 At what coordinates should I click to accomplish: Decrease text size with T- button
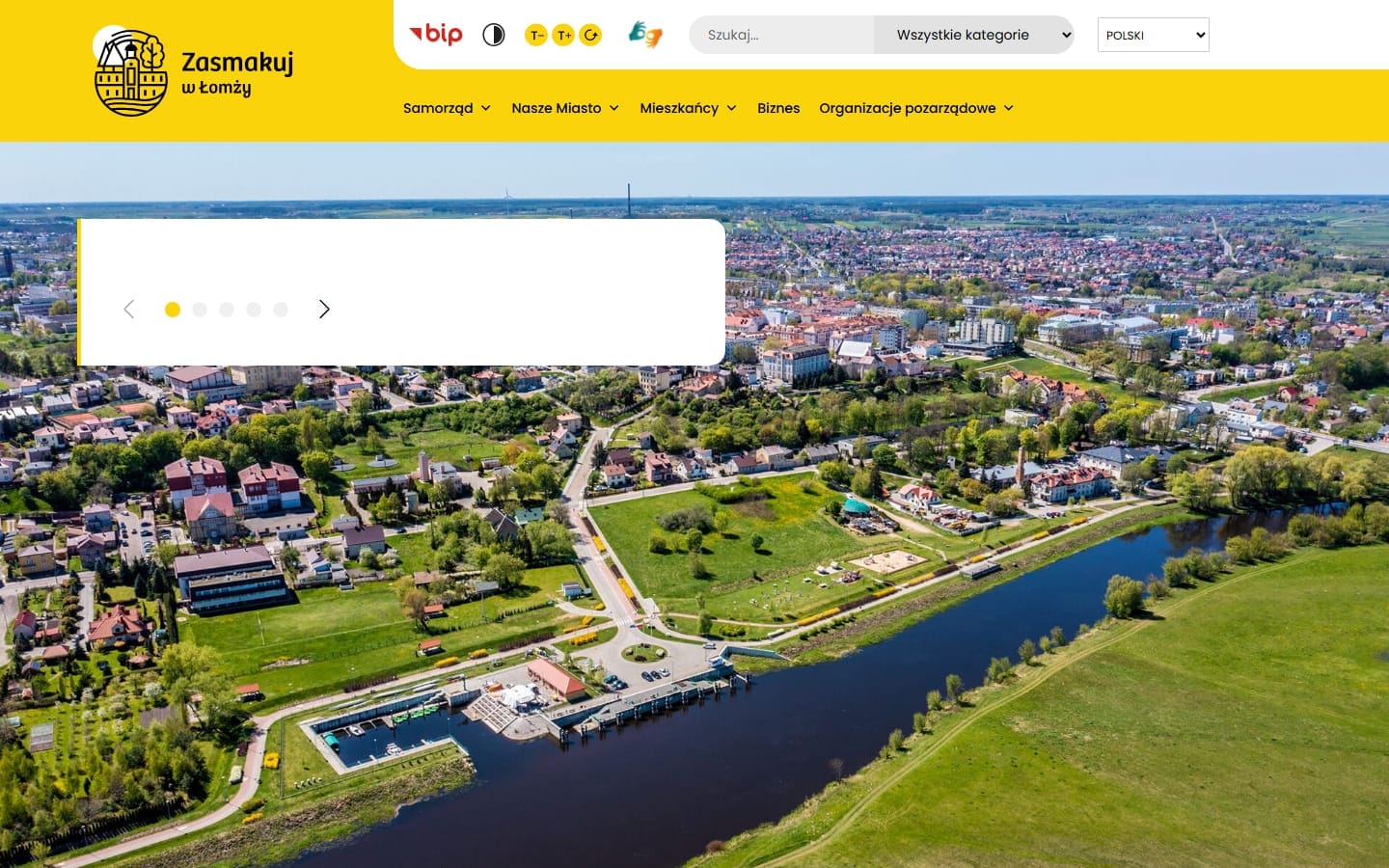536,36
